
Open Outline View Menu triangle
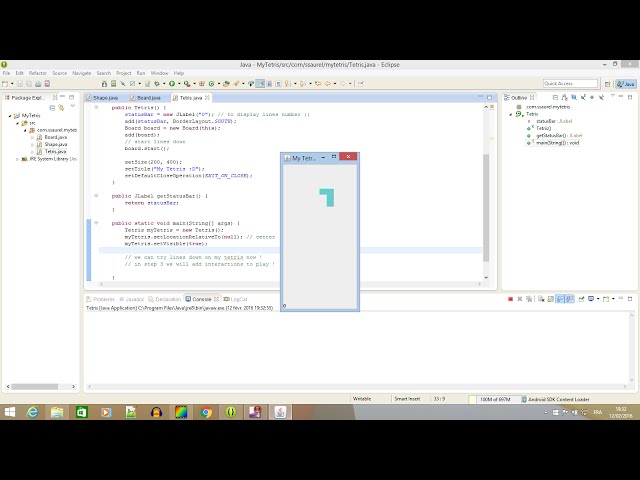612,97
